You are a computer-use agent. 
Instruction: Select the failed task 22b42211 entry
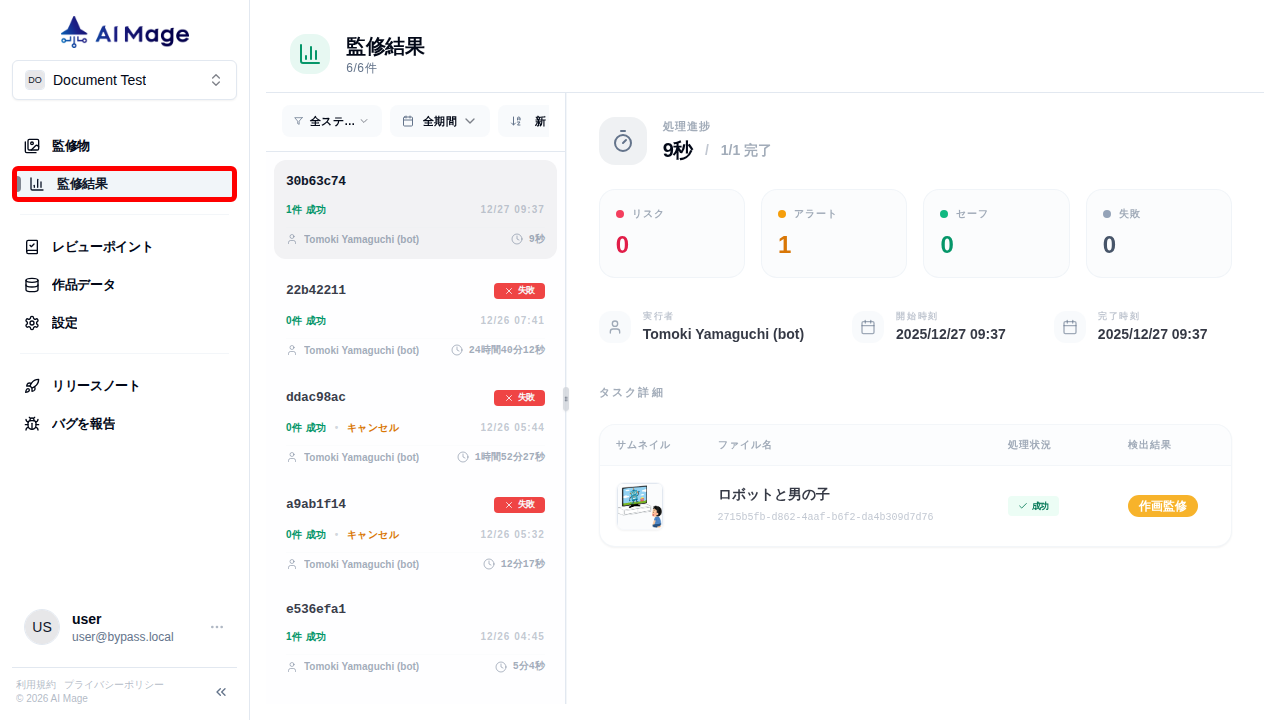(415, 320)
